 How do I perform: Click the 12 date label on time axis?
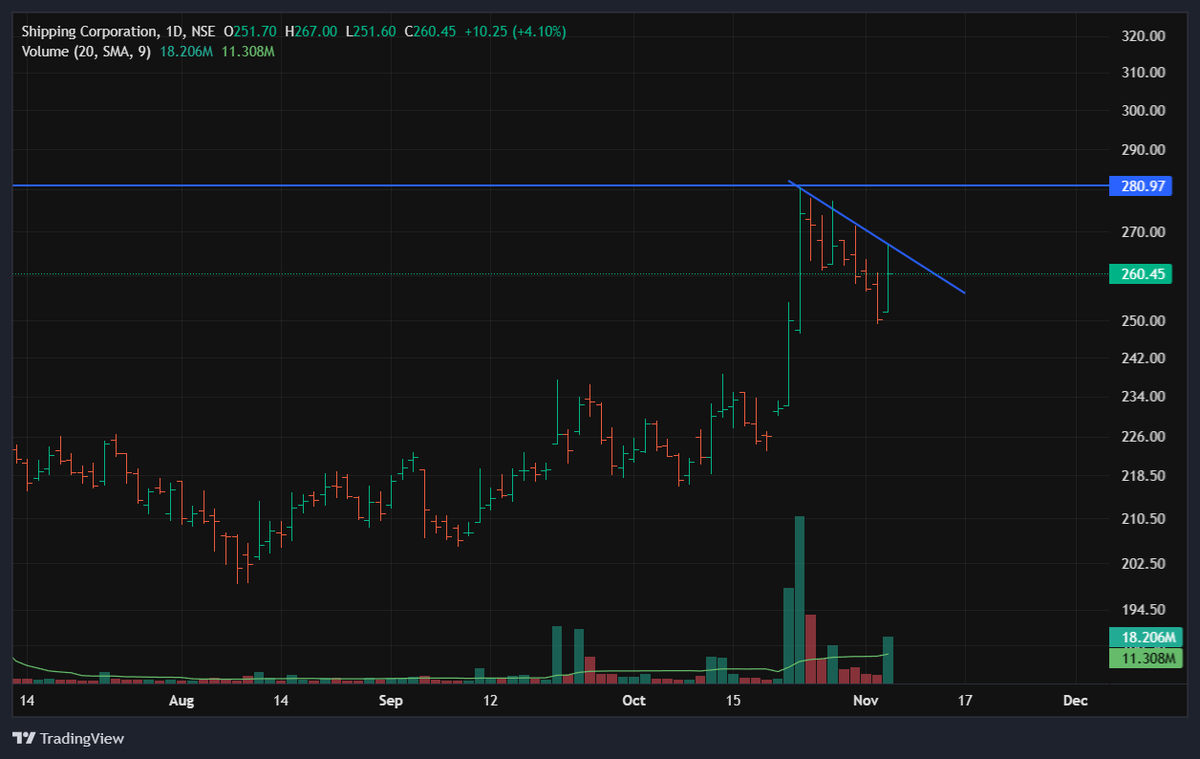pos(490,701)
